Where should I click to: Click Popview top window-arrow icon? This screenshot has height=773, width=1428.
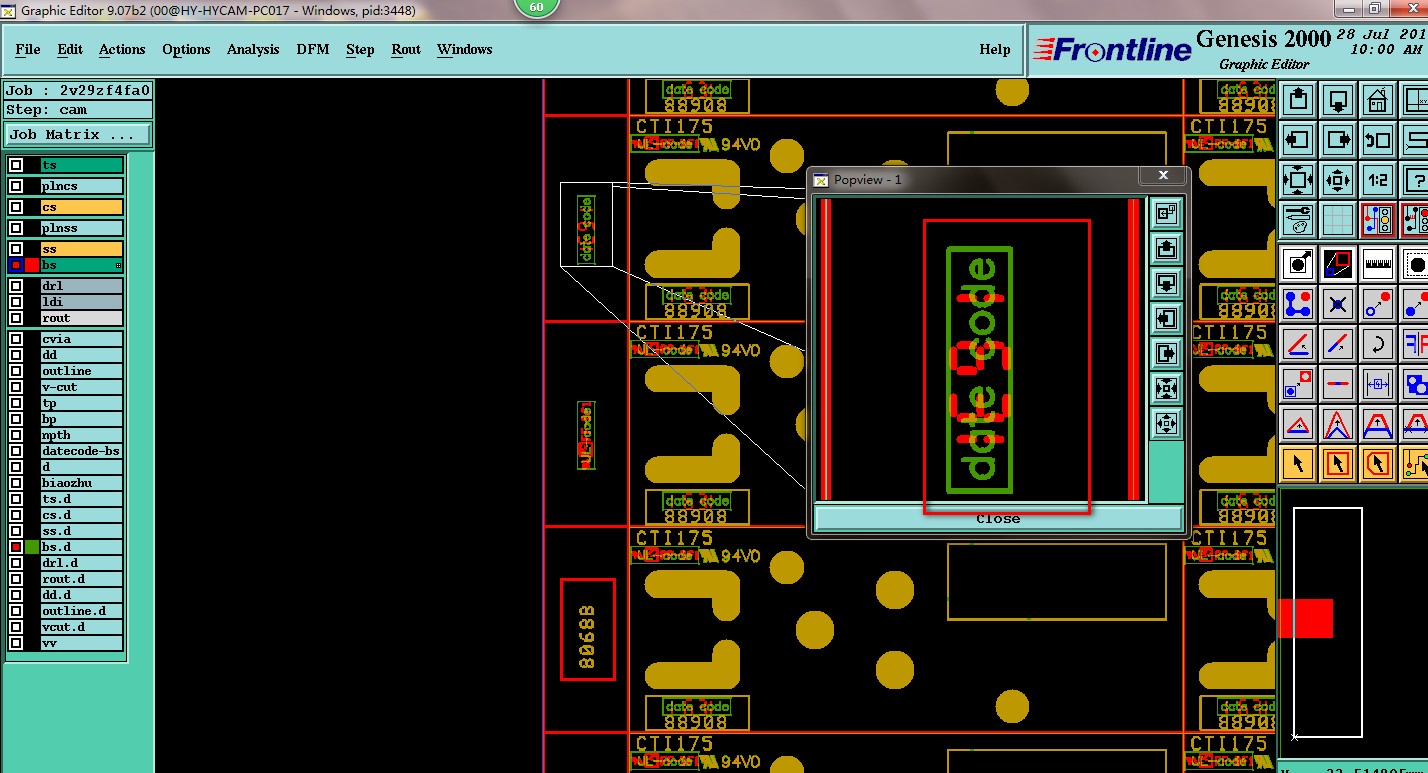1166,213
